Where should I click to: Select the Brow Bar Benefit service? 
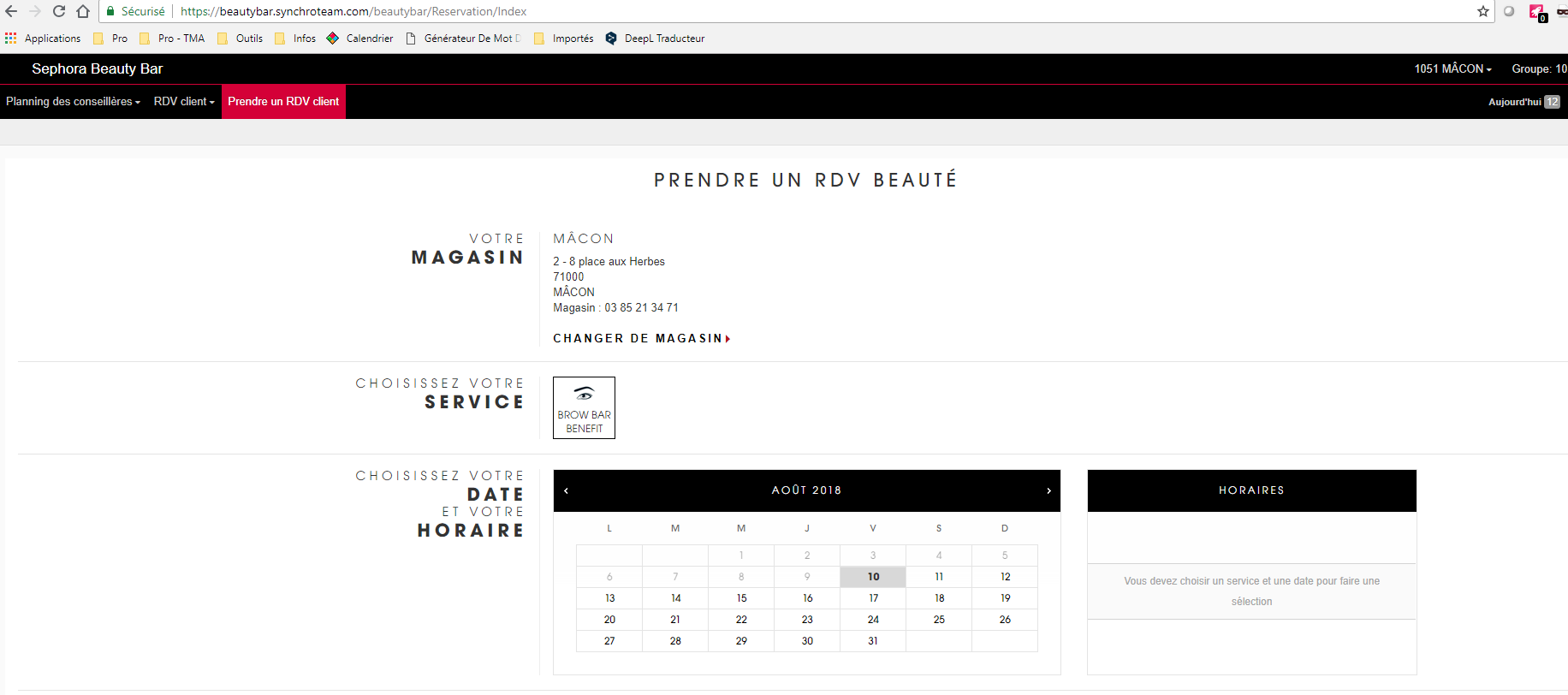[x=584, y=408]
